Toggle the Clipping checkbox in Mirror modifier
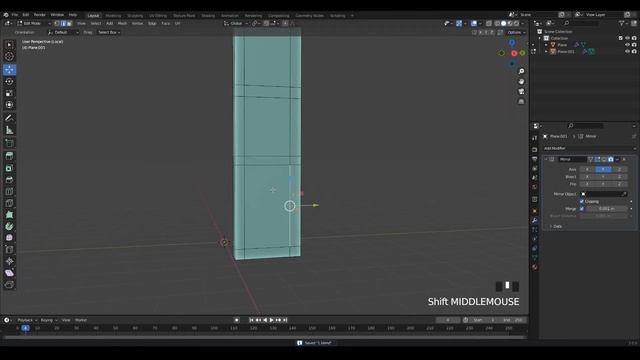 (582, 201)
